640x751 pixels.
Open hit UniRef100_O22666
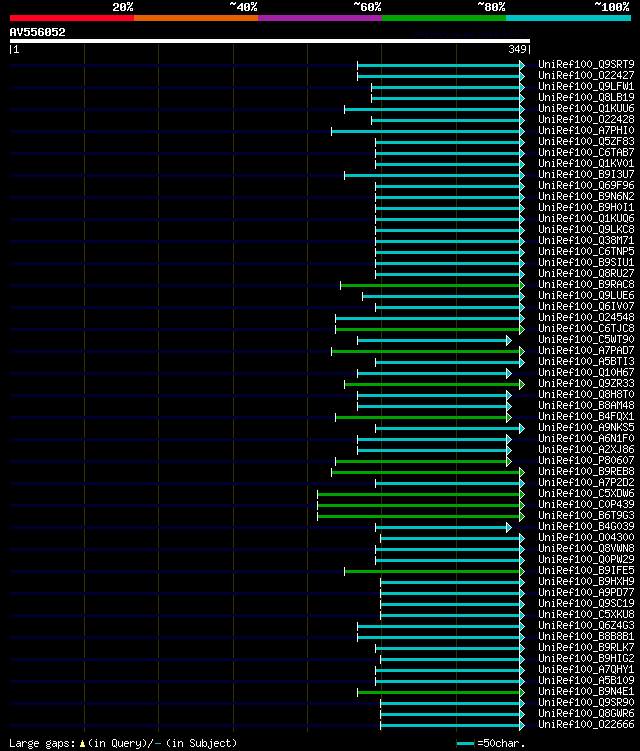586,725
